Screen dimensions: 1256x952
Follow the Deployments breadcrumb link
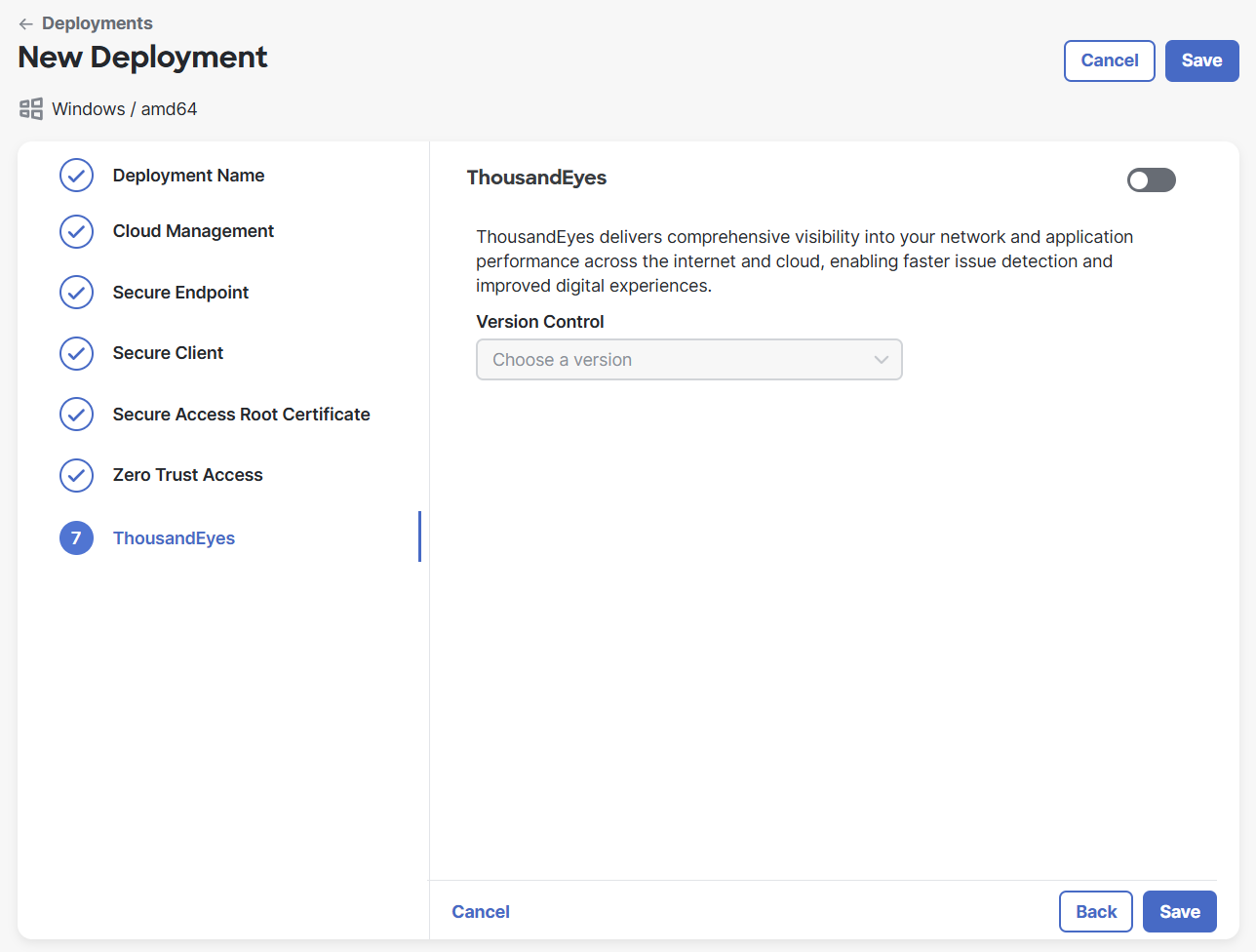98,23
